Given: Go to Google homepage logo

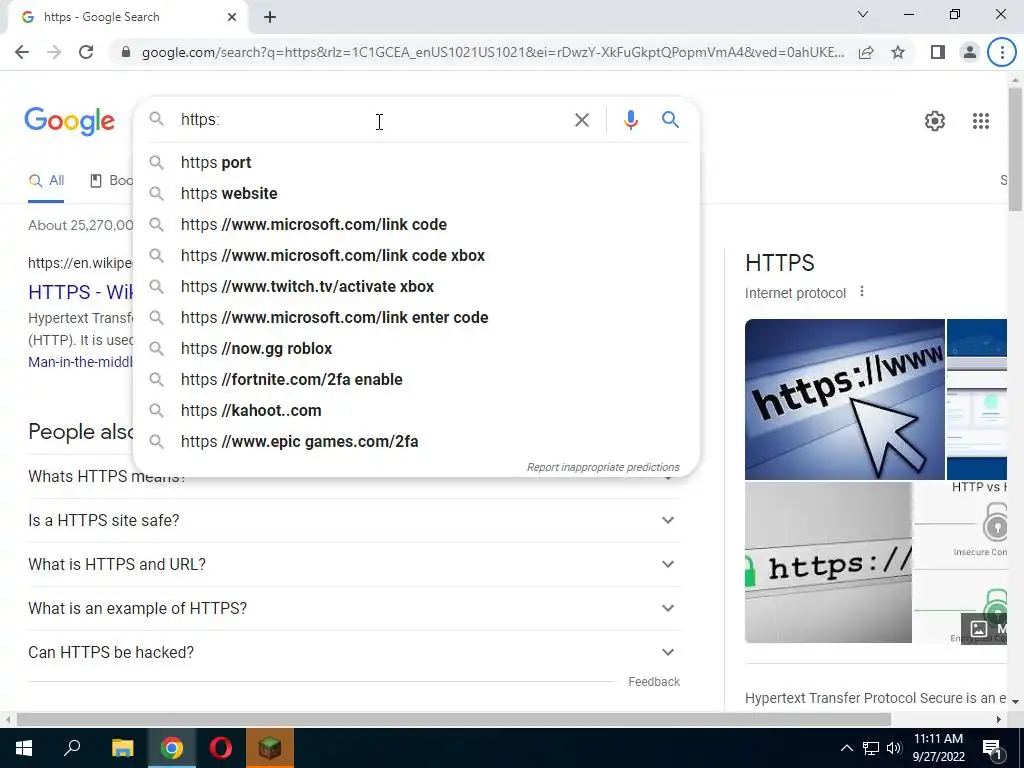Looking at the screenshot, I should (x=70, y=121).
